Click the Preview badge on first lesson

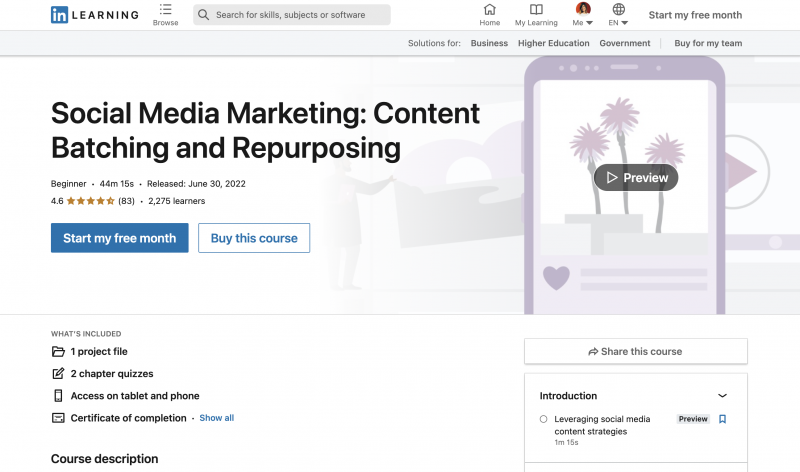click(x=693, y=419)
